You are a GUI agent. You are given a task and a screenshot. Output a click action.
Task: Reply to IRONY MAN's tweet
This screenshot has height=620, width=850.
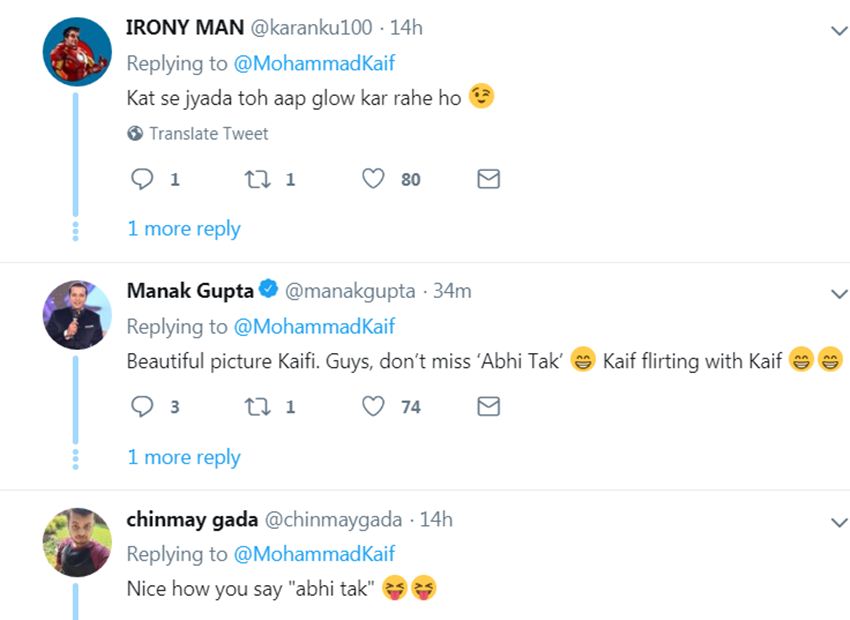144,179
